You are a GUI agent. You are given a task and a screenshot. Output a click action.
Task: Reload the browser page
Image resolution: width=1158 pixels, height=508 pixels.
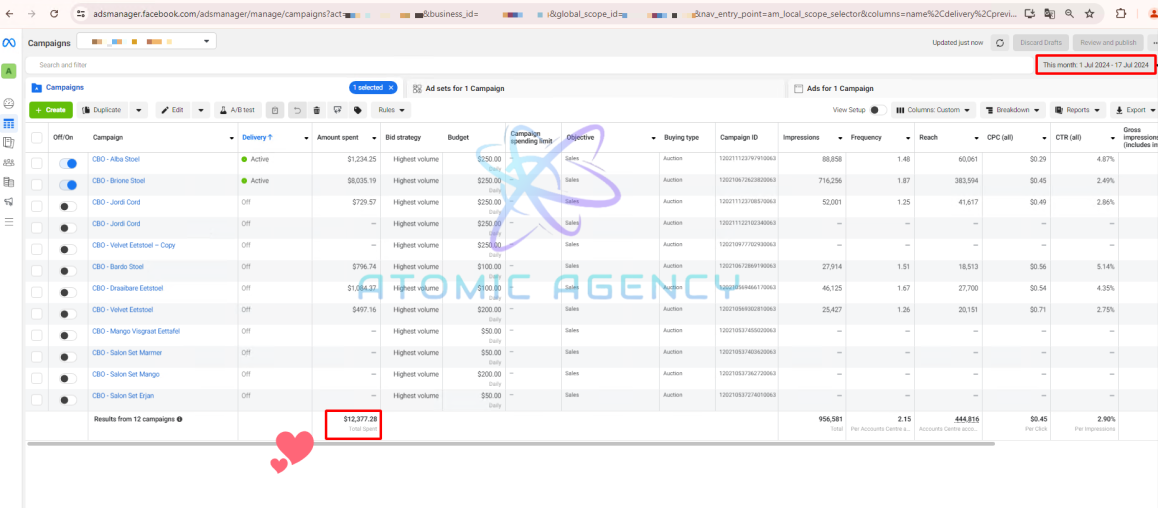tap(54, 13)
